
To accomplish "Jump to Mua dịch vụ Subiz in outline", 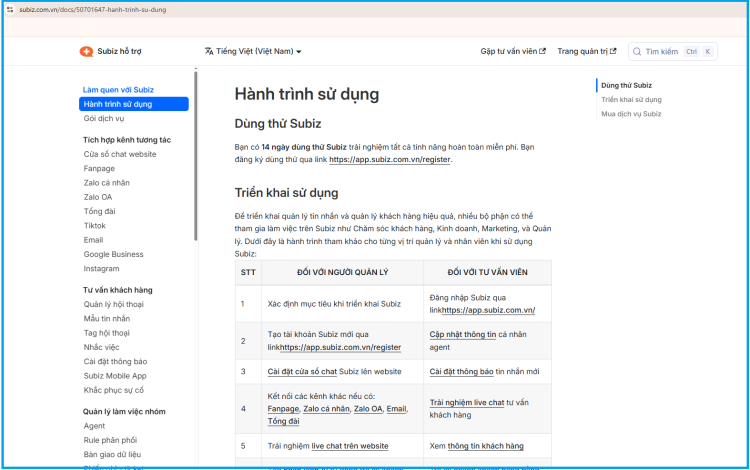I will [x=631, y=114].
